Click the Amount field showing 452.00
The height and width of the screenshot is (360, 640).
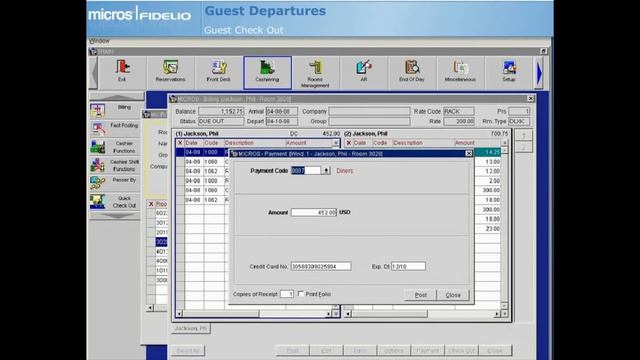coord(313,212)
